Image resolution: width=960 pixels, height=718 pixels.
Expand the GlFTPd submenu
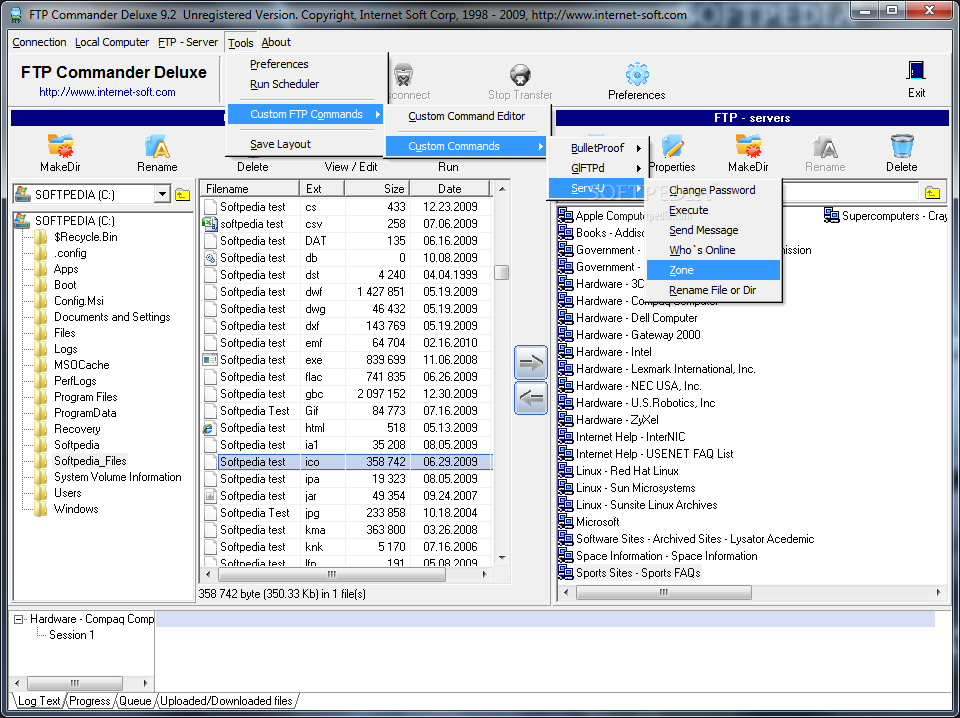597,168
